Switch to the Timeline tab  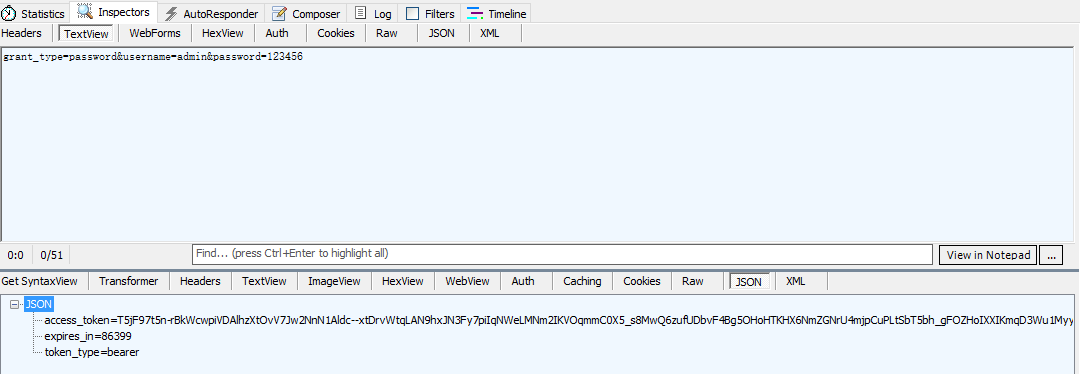[x=496, y=14]
